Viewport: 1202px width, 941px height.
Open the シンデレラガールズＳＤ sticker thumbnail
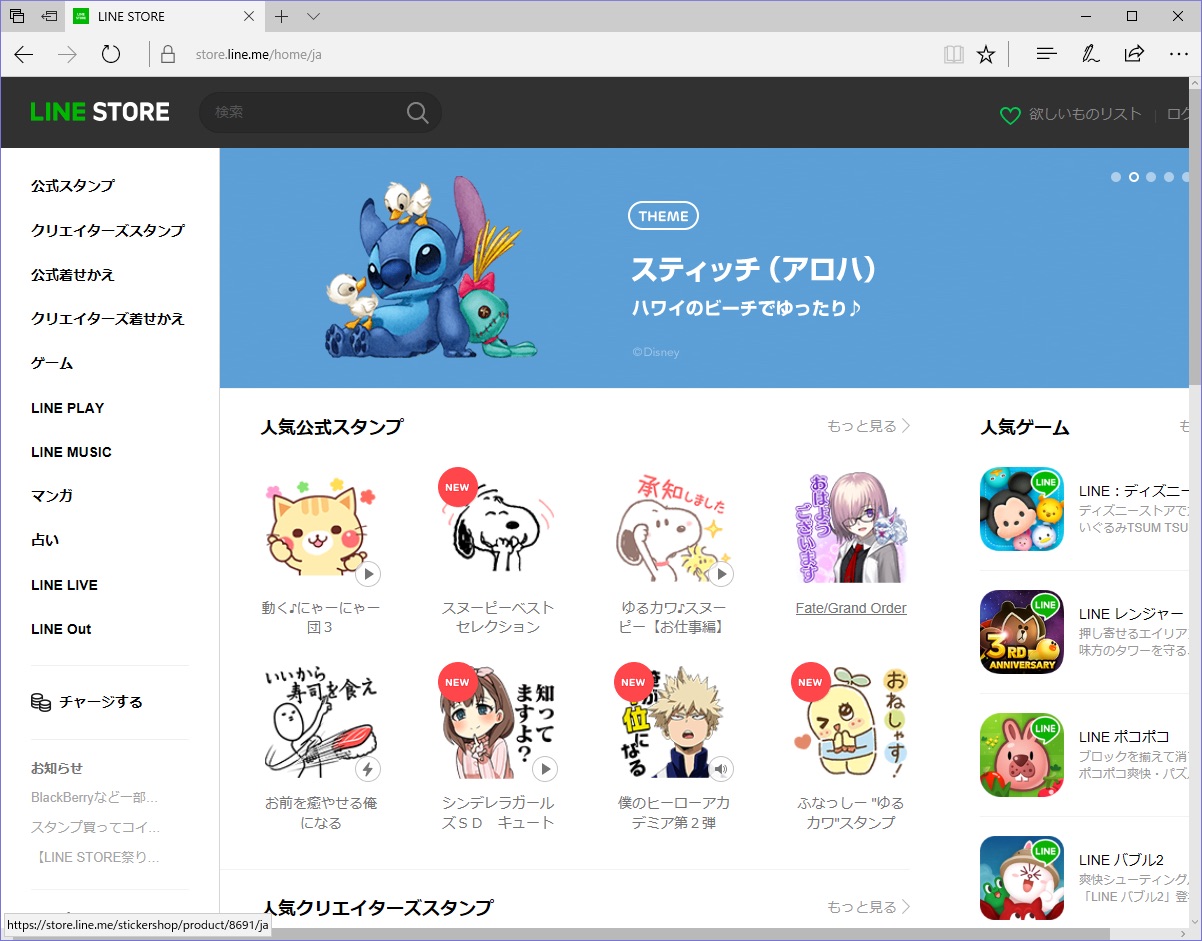point(497,723)
